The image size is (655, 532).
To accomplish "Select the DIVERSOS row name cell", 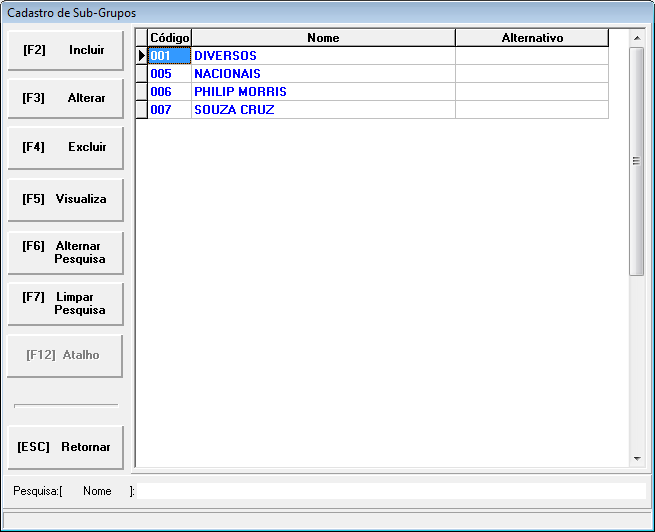I will [x=323, y=56].
